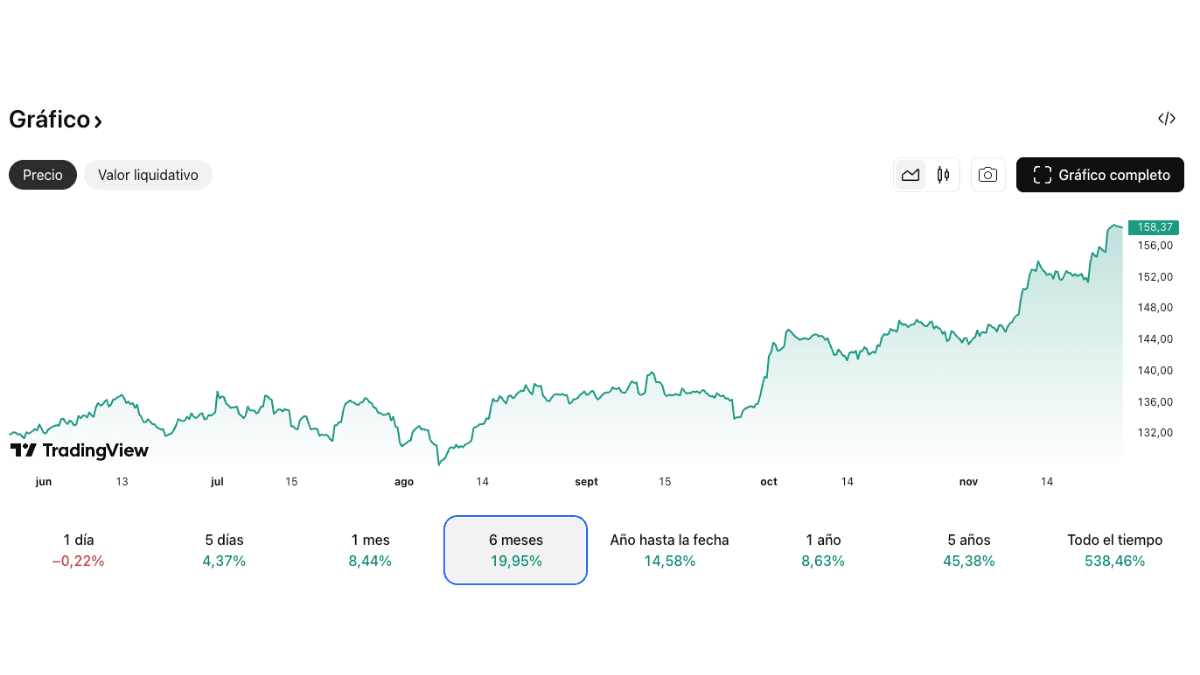Switch to Valor liquidativo view
The image size is (1200, 675).
[x=148, y=175]
